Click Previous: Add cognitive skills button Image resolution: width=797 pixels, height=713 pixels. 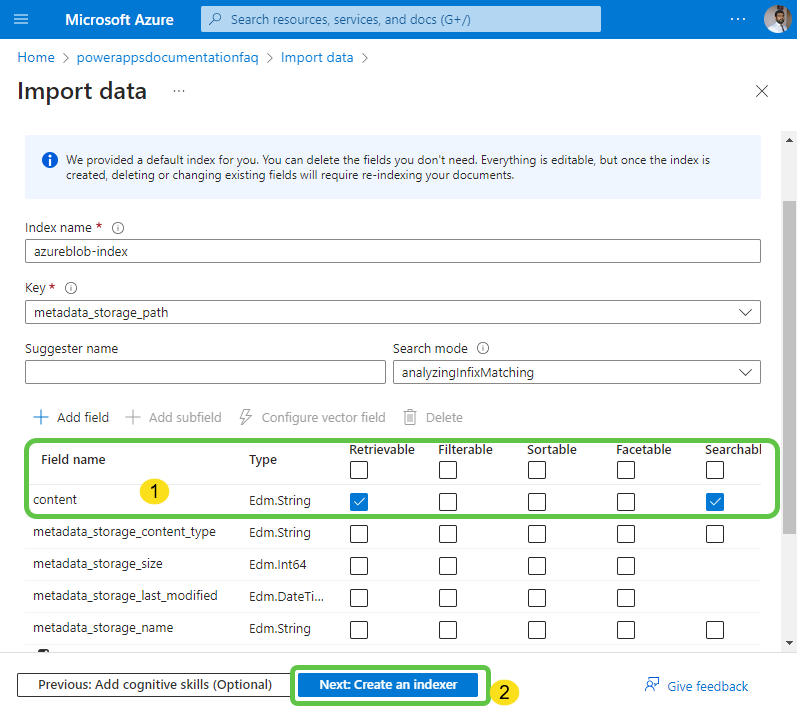click(x=155, y=685)
